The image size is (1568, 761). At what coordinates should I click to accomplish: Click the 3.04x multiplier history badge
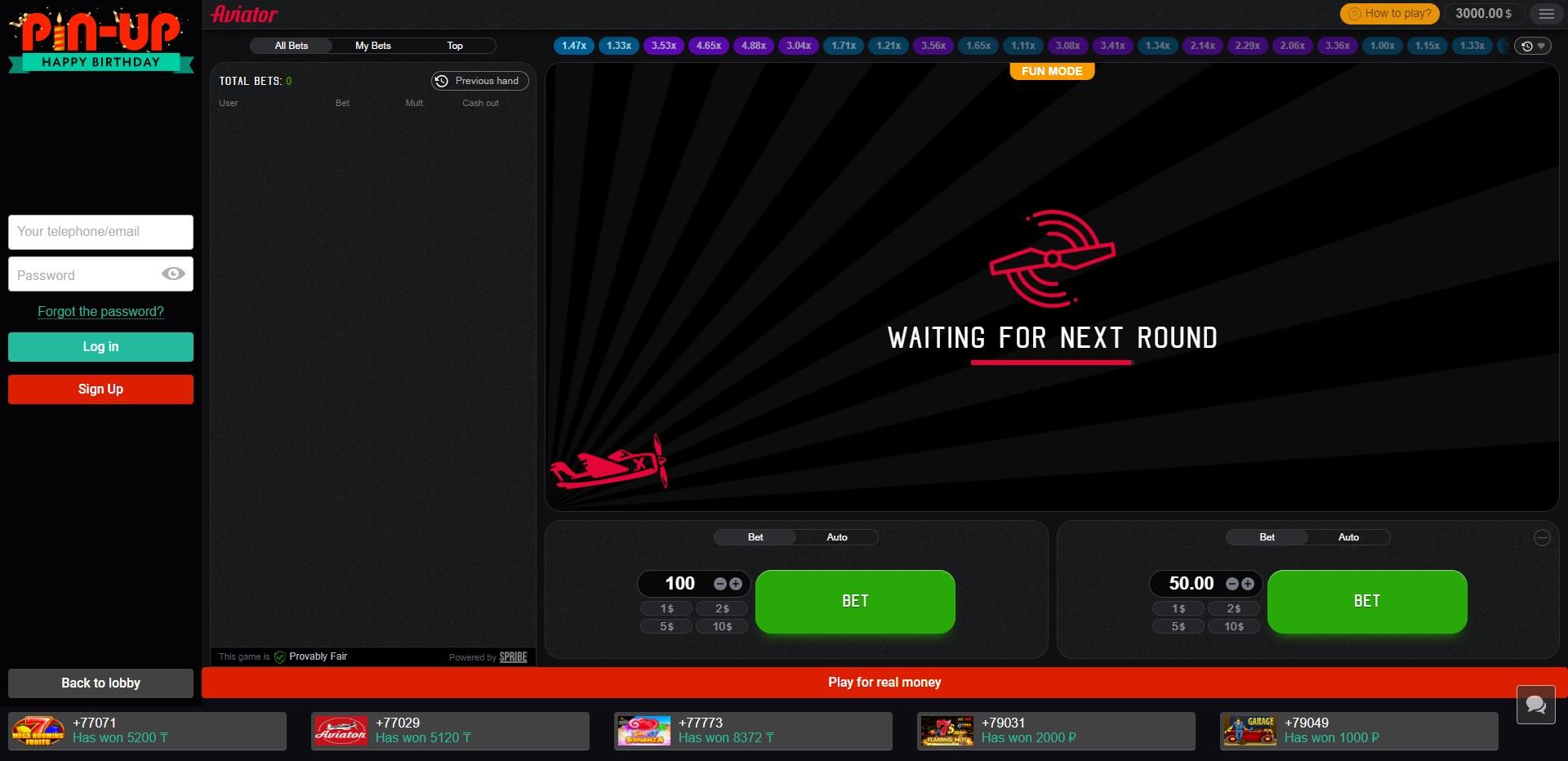[x=799, y=46]
